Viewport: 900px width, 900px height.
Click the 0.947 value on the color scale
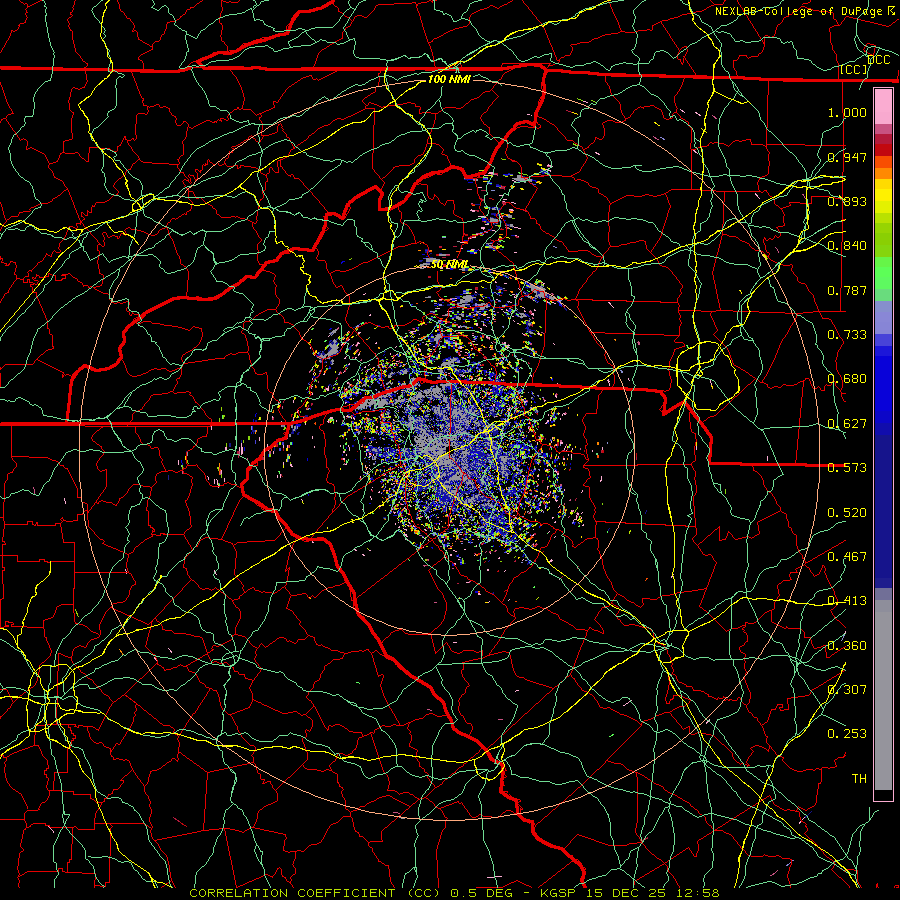(847, 157)
